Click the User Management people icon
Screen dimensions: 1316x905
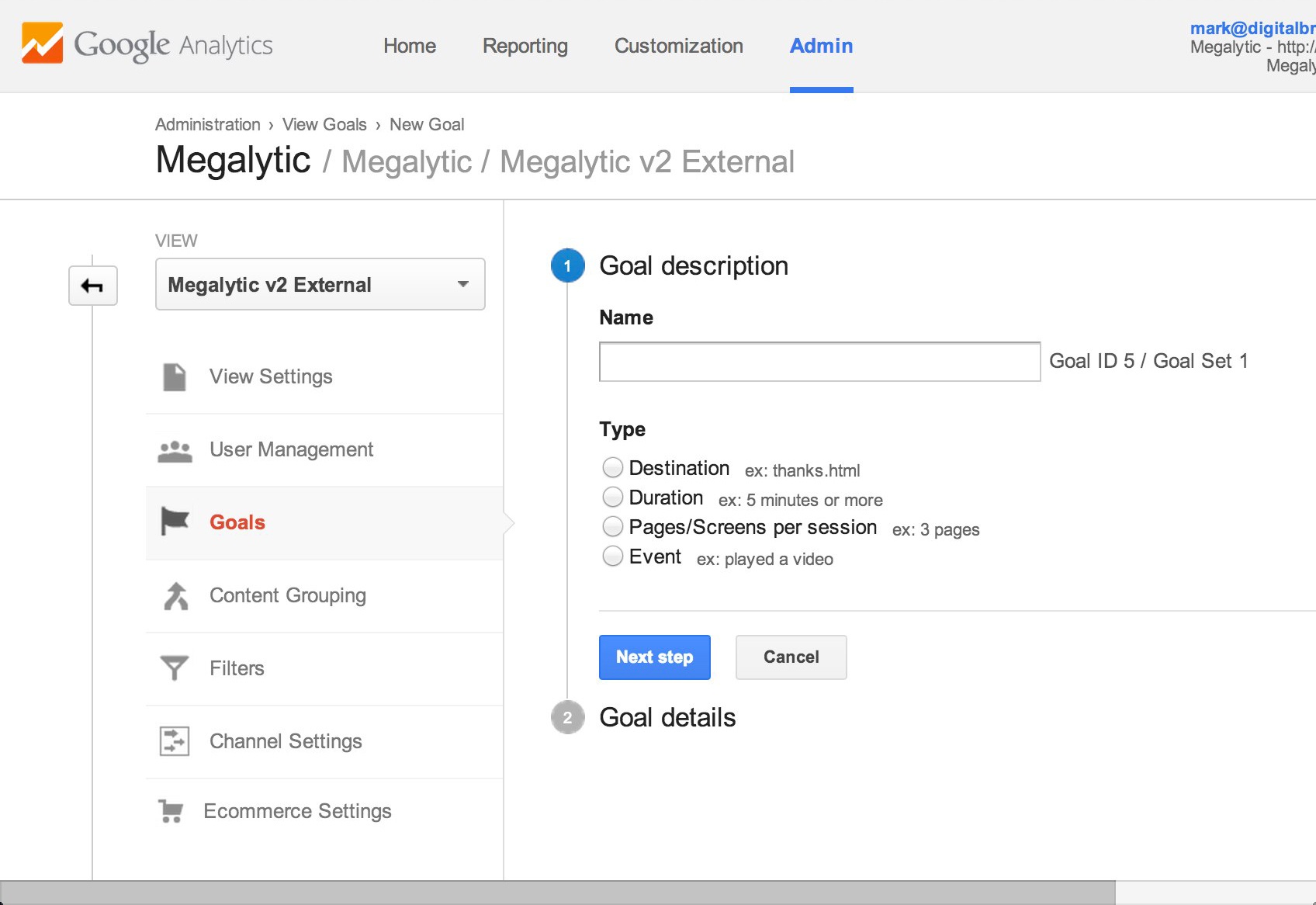175,451
